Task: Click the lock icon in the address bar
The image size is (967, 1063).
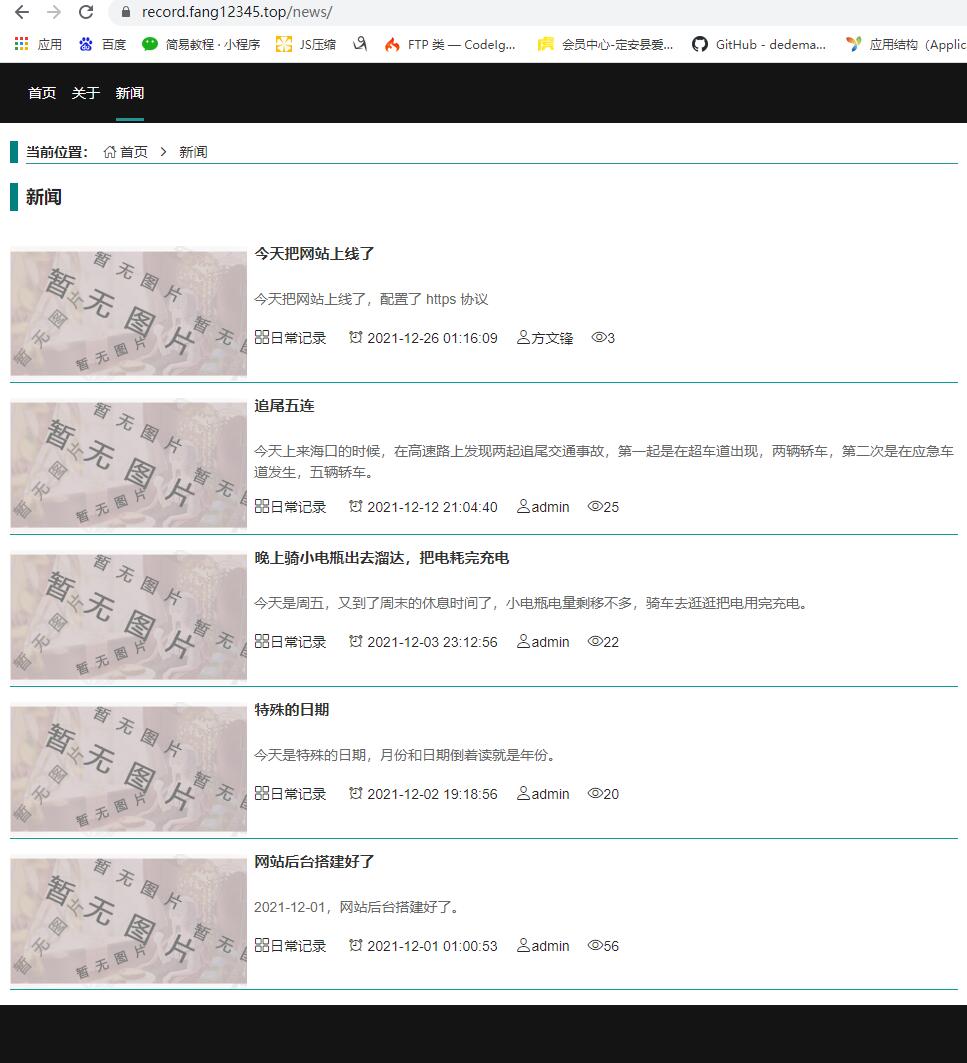Action: (x=125, y=12)
